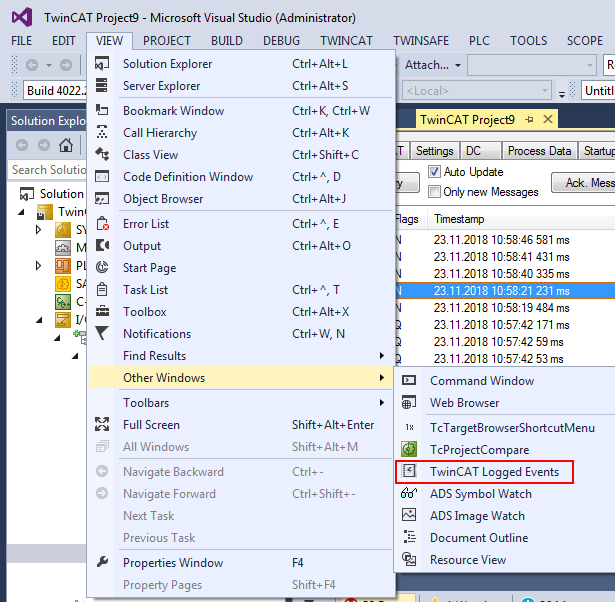The width and height of the screenshot is (615, 602).
Task: Select the Other Windows menu item
Action: tap(240, 377)
